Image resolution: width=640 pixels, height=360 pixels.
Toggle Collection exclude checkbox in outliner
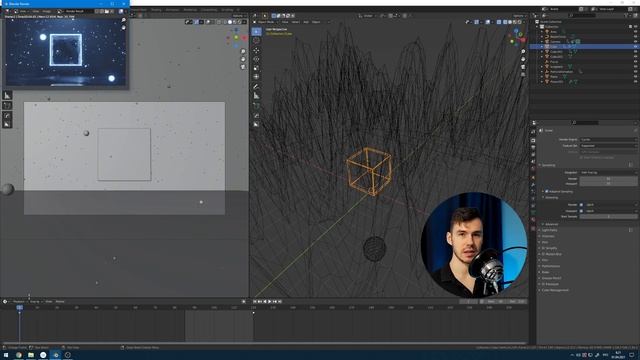pos(631,27)
